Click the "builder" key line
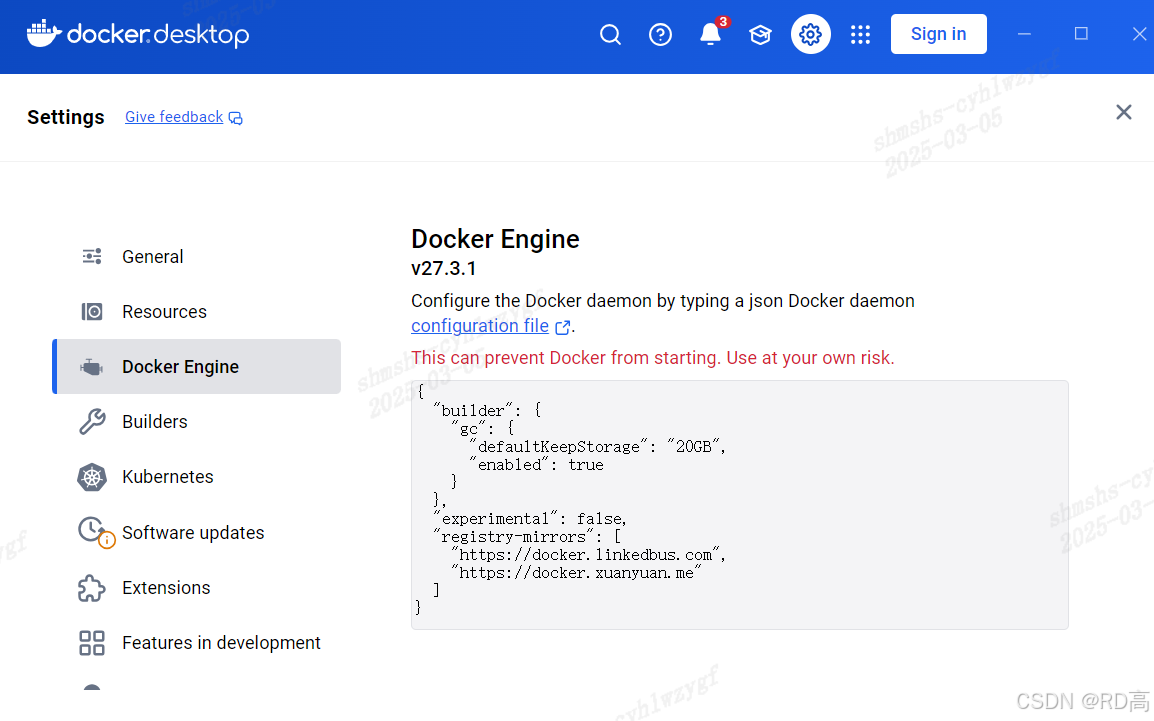The height and width of the screenshot is (721, 1154). 487,411
